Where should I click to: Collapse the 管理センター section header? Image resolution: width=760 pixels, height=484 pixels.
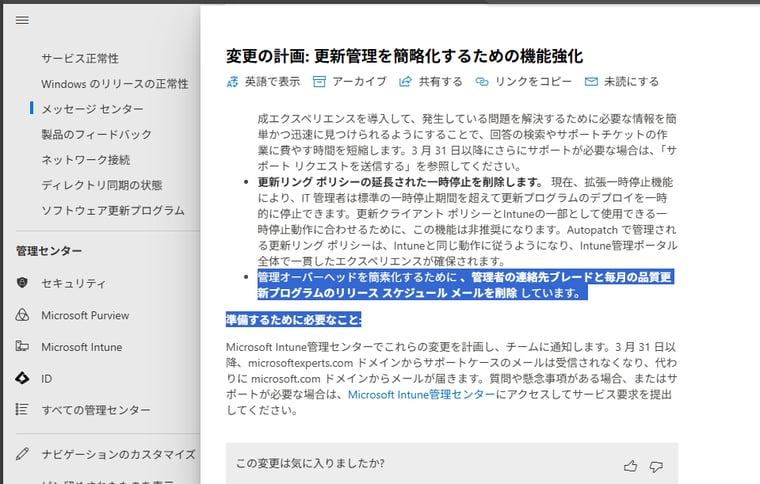(x=49, y=251)
